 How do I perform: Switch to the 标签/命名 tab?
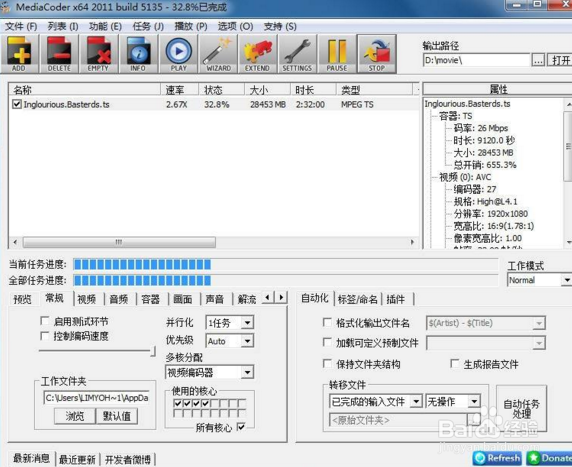[358, 299]
